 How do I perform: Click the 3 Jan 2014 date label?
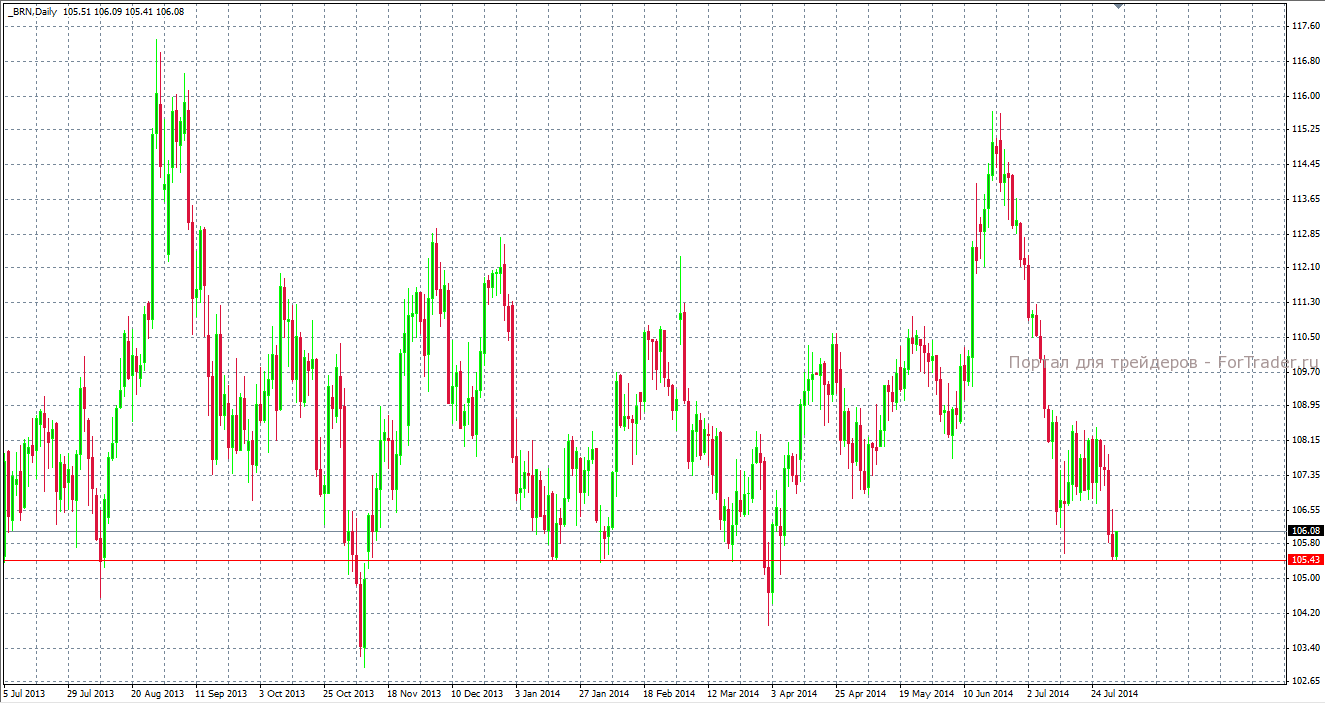[538, 693]
